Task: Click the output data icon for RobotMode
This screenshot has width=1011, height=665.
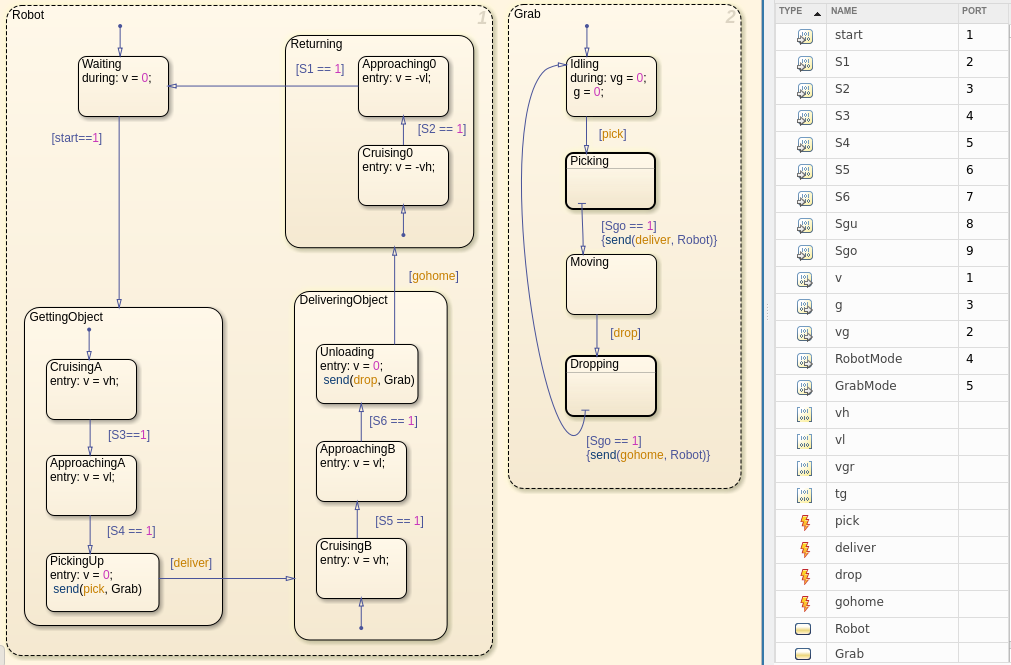Action: [804, 360]
